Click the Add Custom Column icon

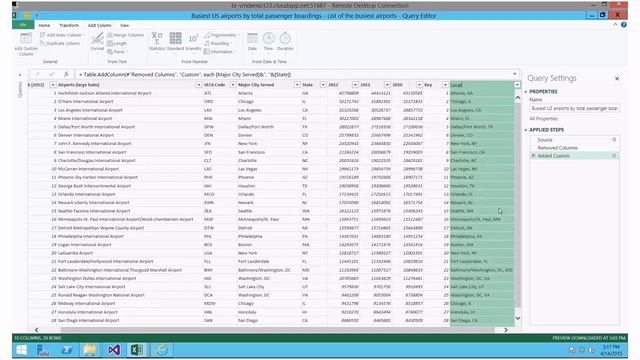(26, 43)
